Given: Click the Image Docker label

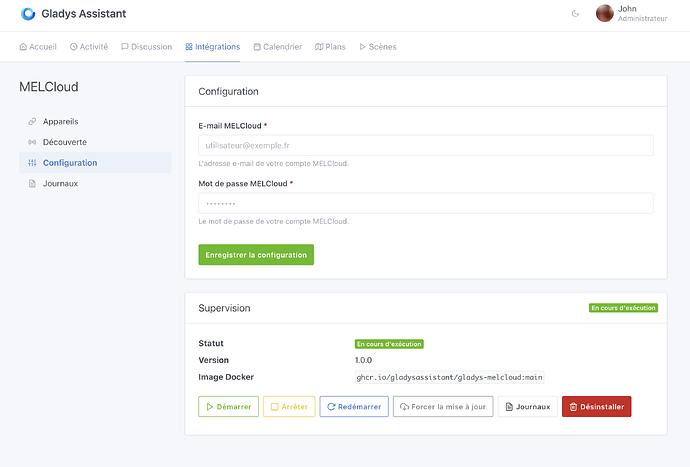Looking at the screenshot, I should click(226, 377).
